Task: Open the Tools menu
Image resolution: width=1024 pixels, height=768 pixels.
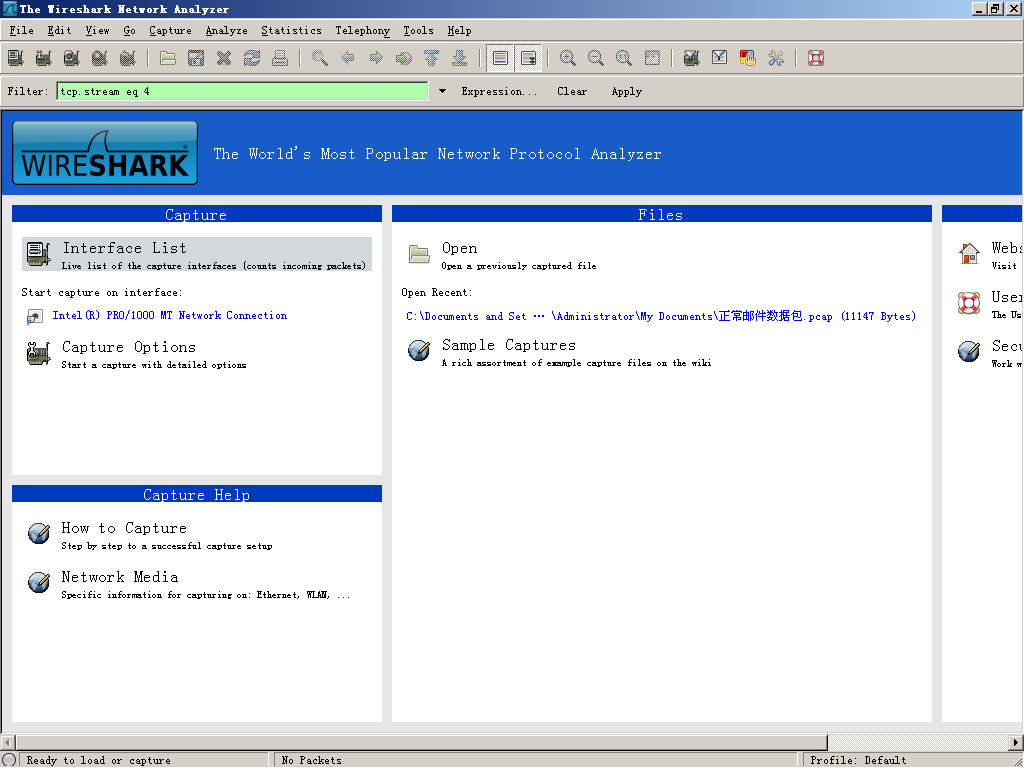Action: tap(419, 30)
